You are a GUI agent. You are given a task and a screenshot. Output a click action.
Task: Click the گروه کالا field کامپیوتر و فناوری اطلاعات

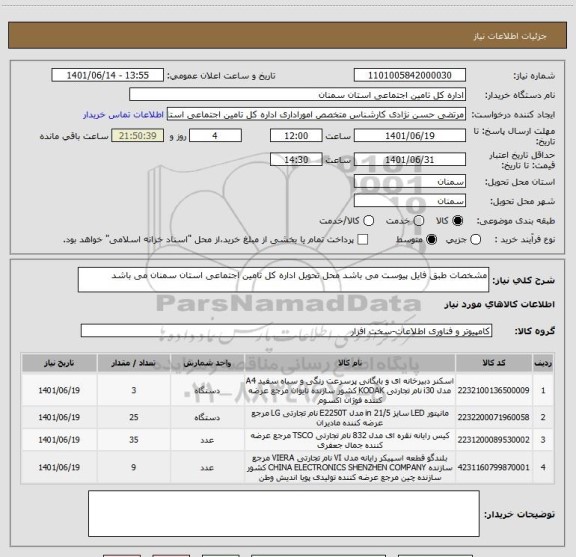(x=286, y=331)
